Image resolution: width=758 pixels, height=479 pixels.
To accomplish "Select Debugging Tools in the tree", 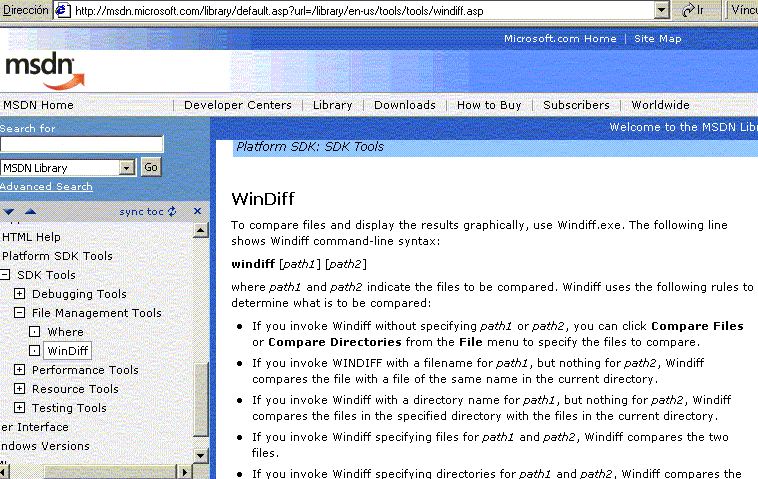I will (79, 294).
